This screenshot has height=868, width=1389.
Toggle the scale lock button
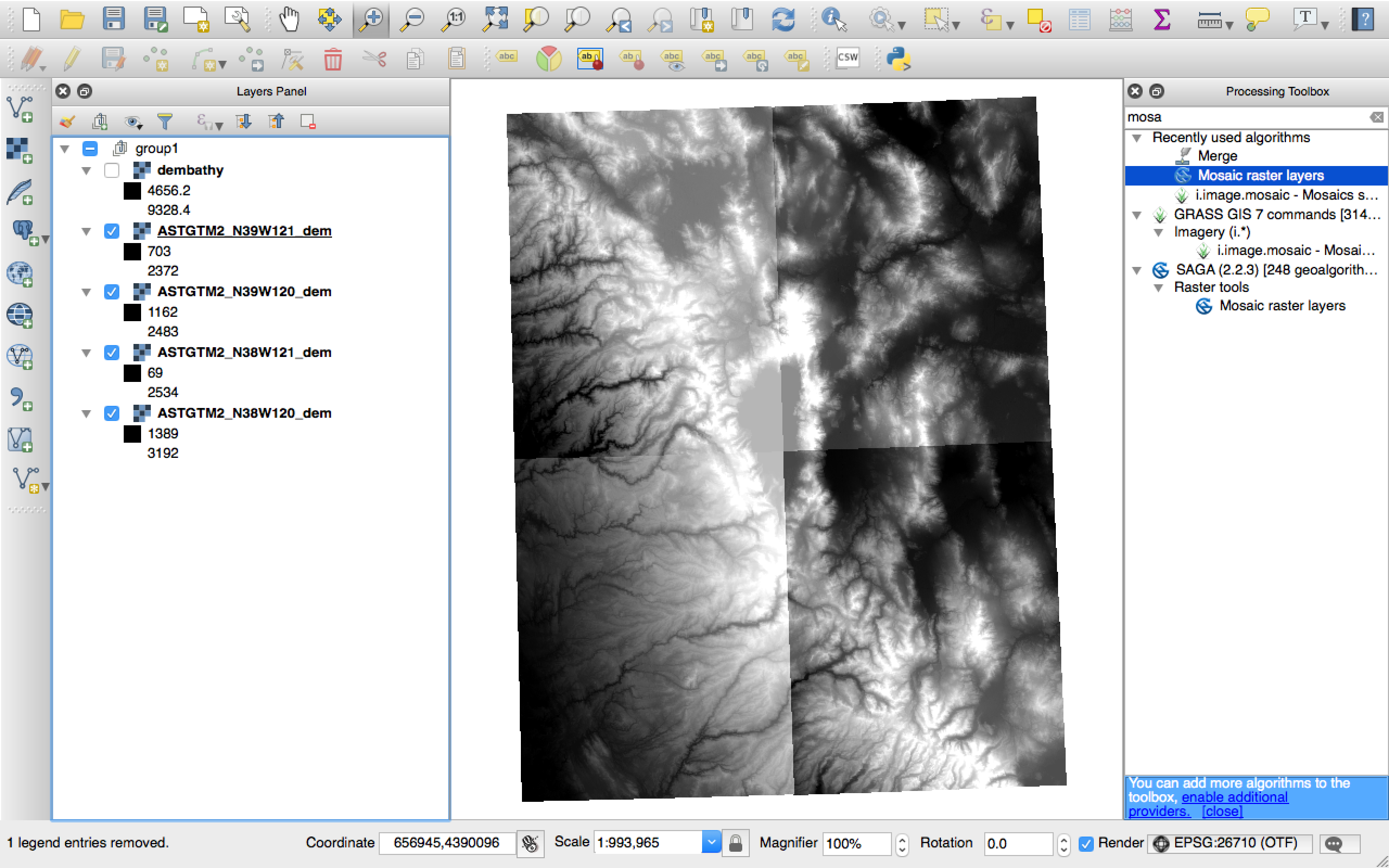pyautogui.click(x=735, y=843)
